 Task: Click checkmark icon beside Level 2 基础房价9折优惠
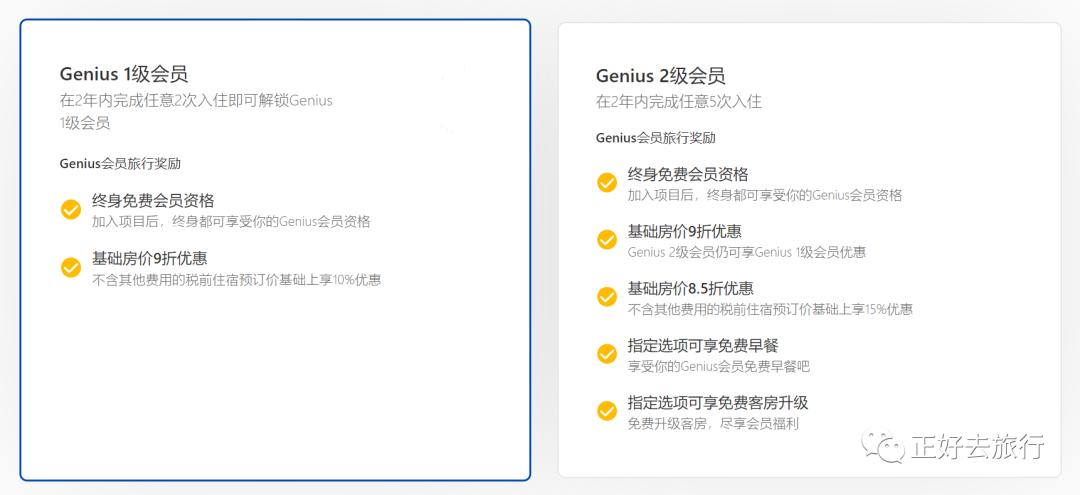coord(607,240)
